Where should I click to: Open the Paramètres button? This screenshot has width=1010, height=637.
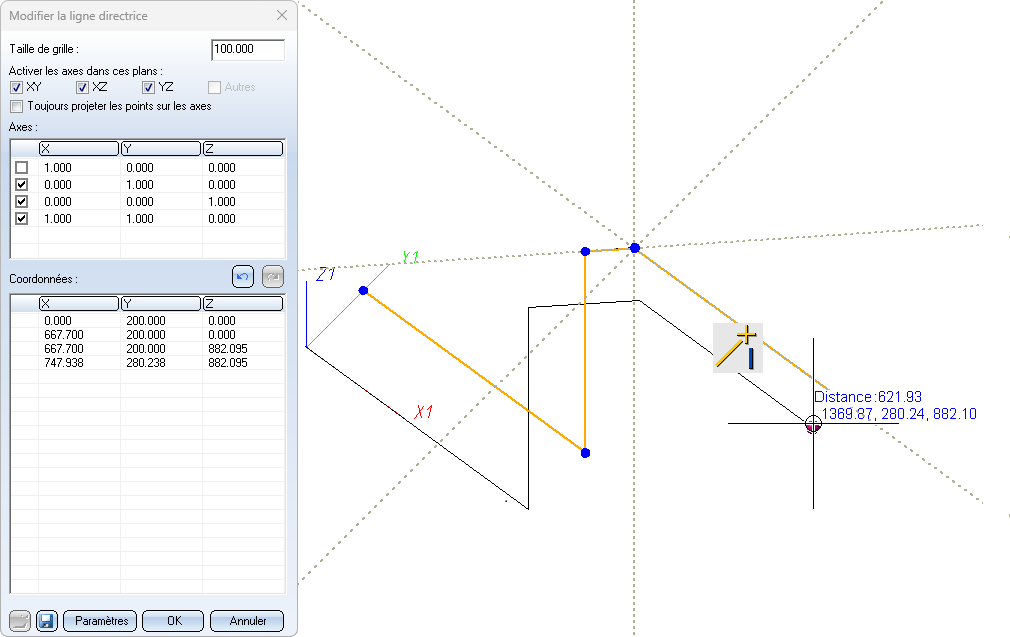pyautogui.click(x=100, y=621)
